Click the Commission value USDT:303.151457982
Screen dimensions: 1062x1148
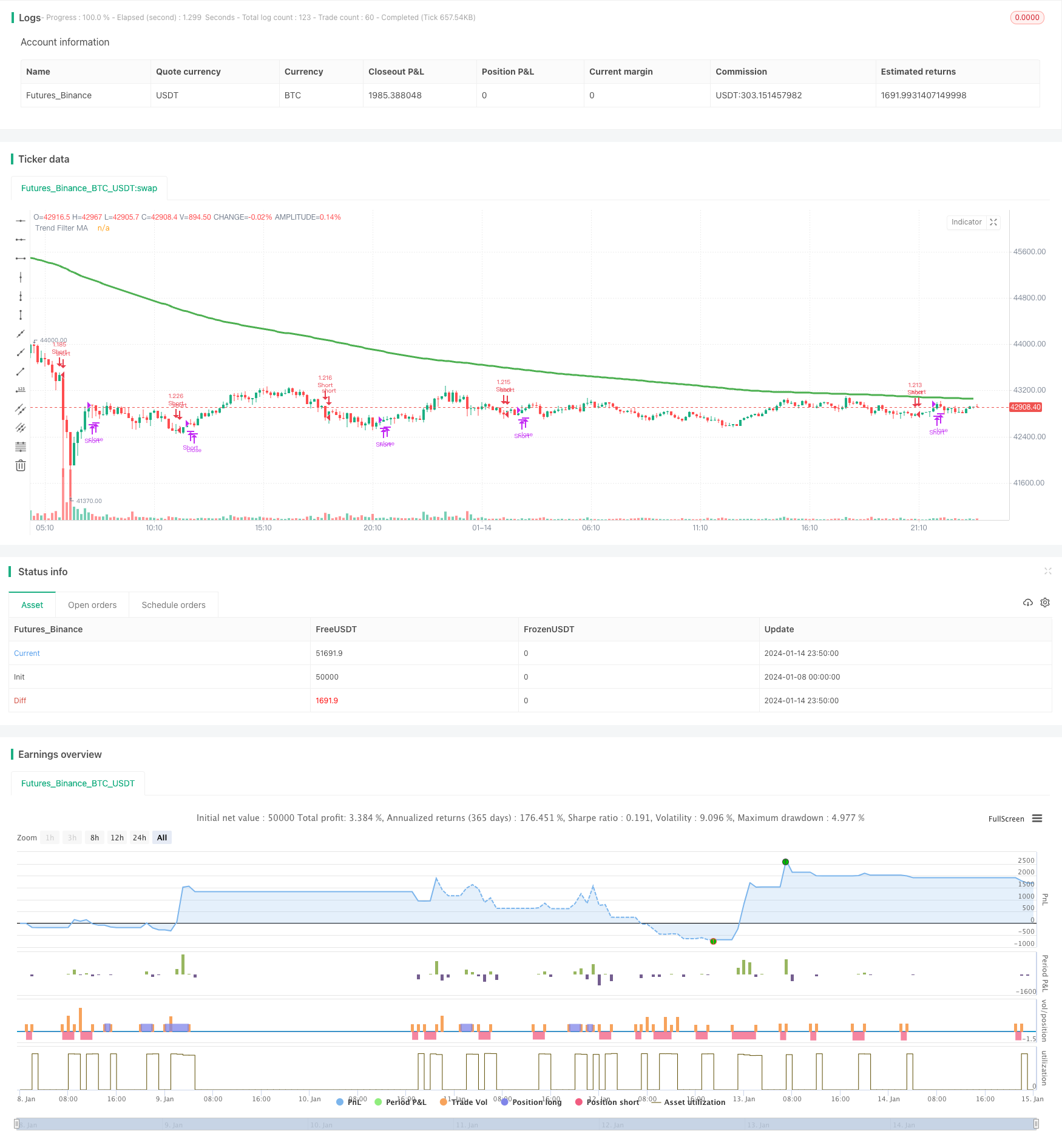point(759,95)
